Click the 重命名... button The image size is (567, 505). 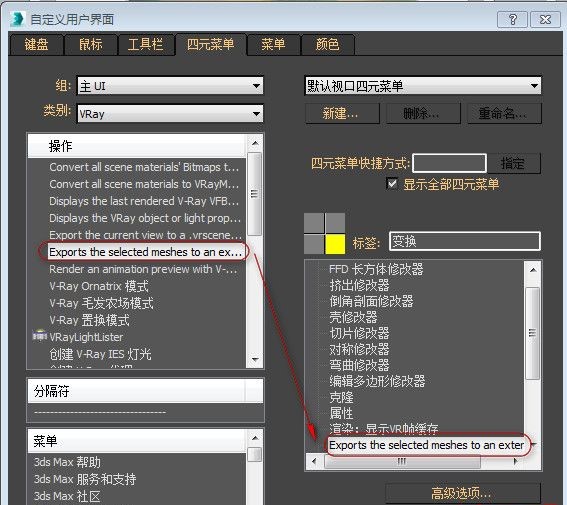point(504,114)
